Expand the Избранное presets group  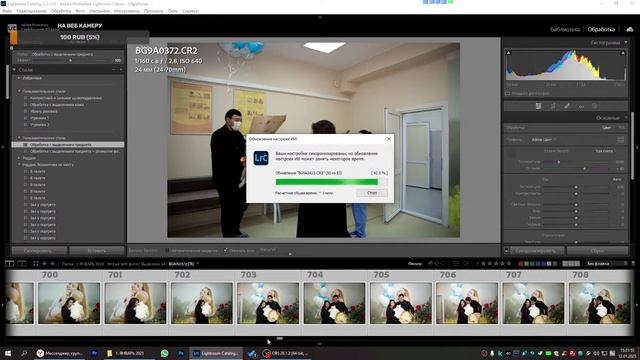pyautogui.click(x=19, y=78)
